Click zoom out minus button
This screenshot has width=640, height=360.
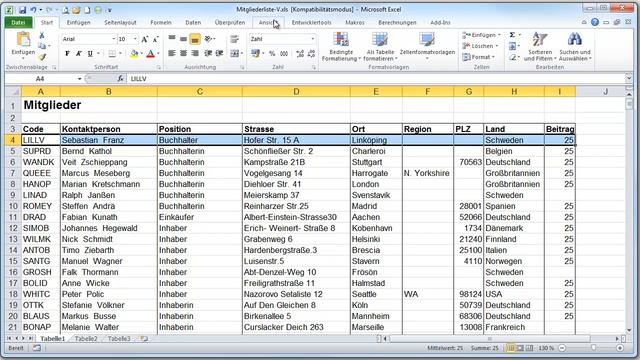(562, 348)
